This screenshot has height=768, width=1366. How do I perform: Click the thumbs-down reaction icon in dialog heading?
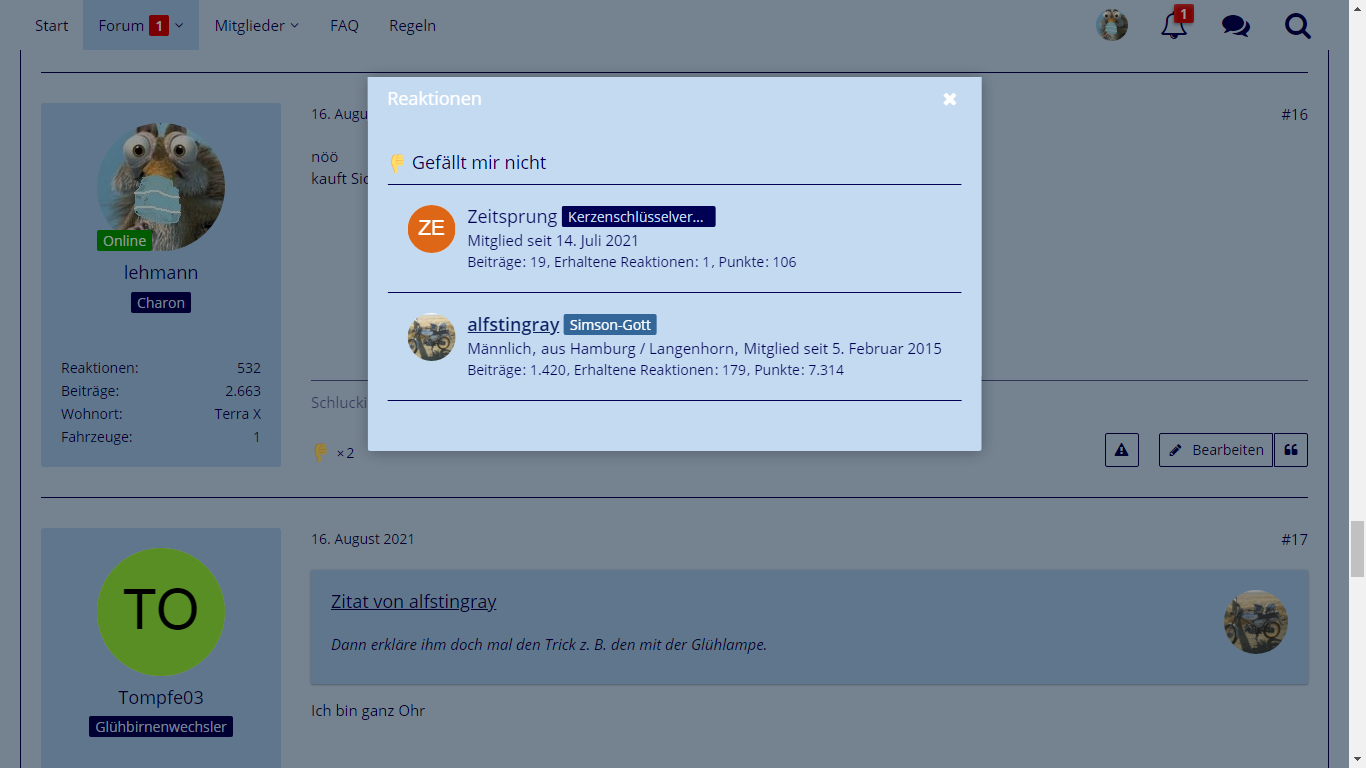coord(397,162)
